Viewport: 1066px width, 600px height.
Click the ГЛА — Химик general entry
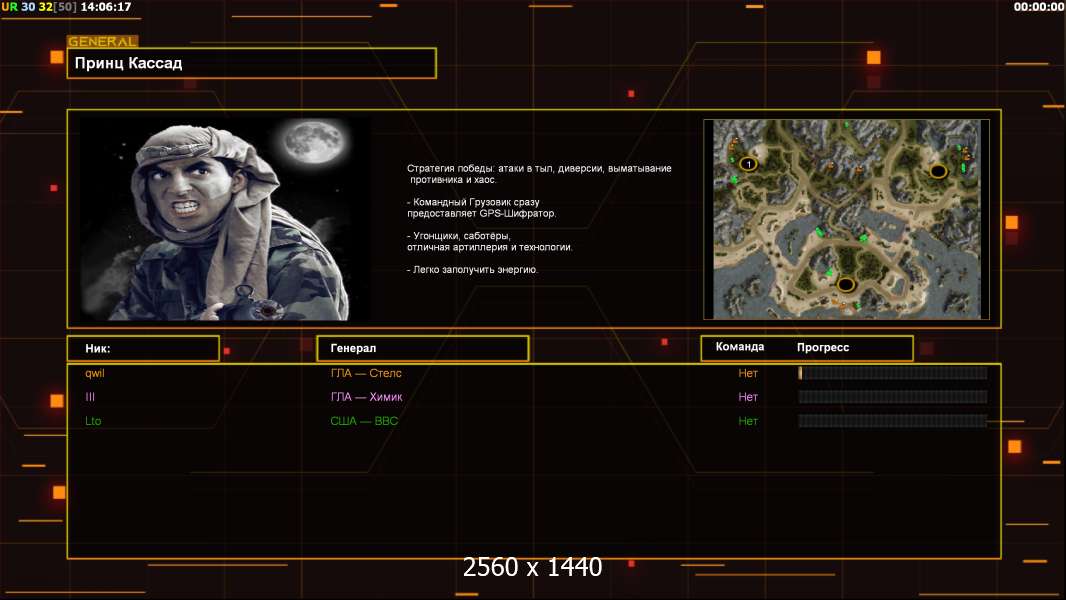tap(366, 397)
